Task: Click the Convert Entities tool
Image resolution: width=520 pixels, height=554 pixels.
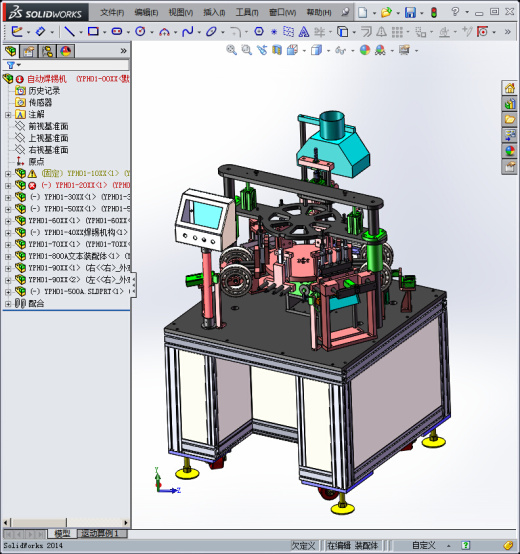Action: [x=342, y=32]
